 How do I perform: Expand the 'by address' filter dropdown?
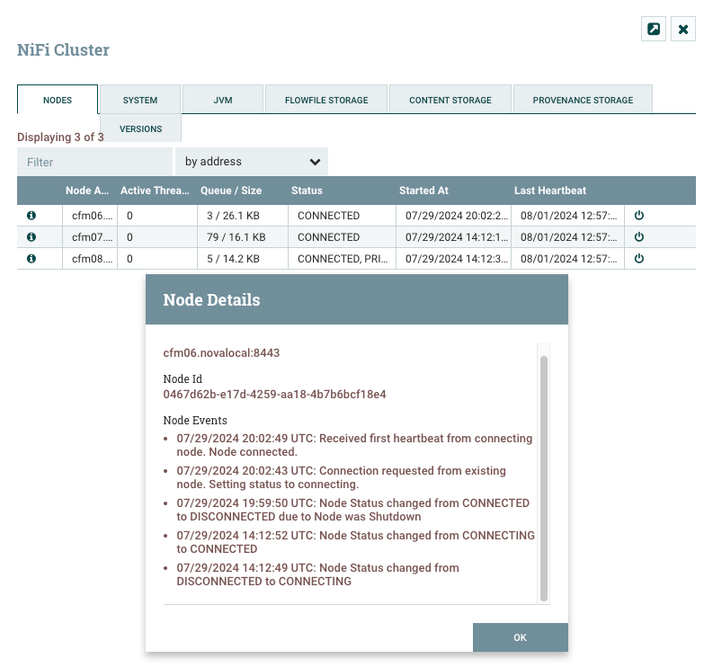[x=251, y=162]
